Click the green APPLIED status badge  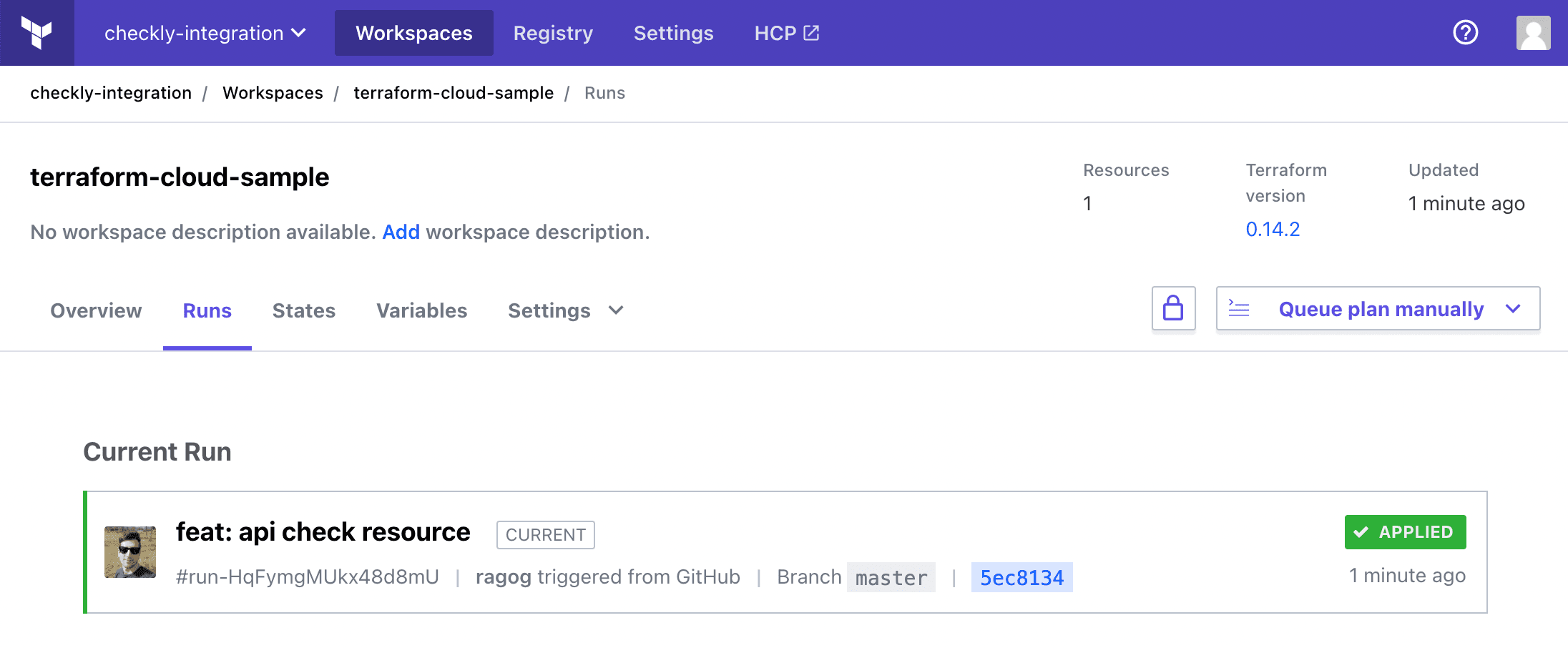click(1405, 532)
